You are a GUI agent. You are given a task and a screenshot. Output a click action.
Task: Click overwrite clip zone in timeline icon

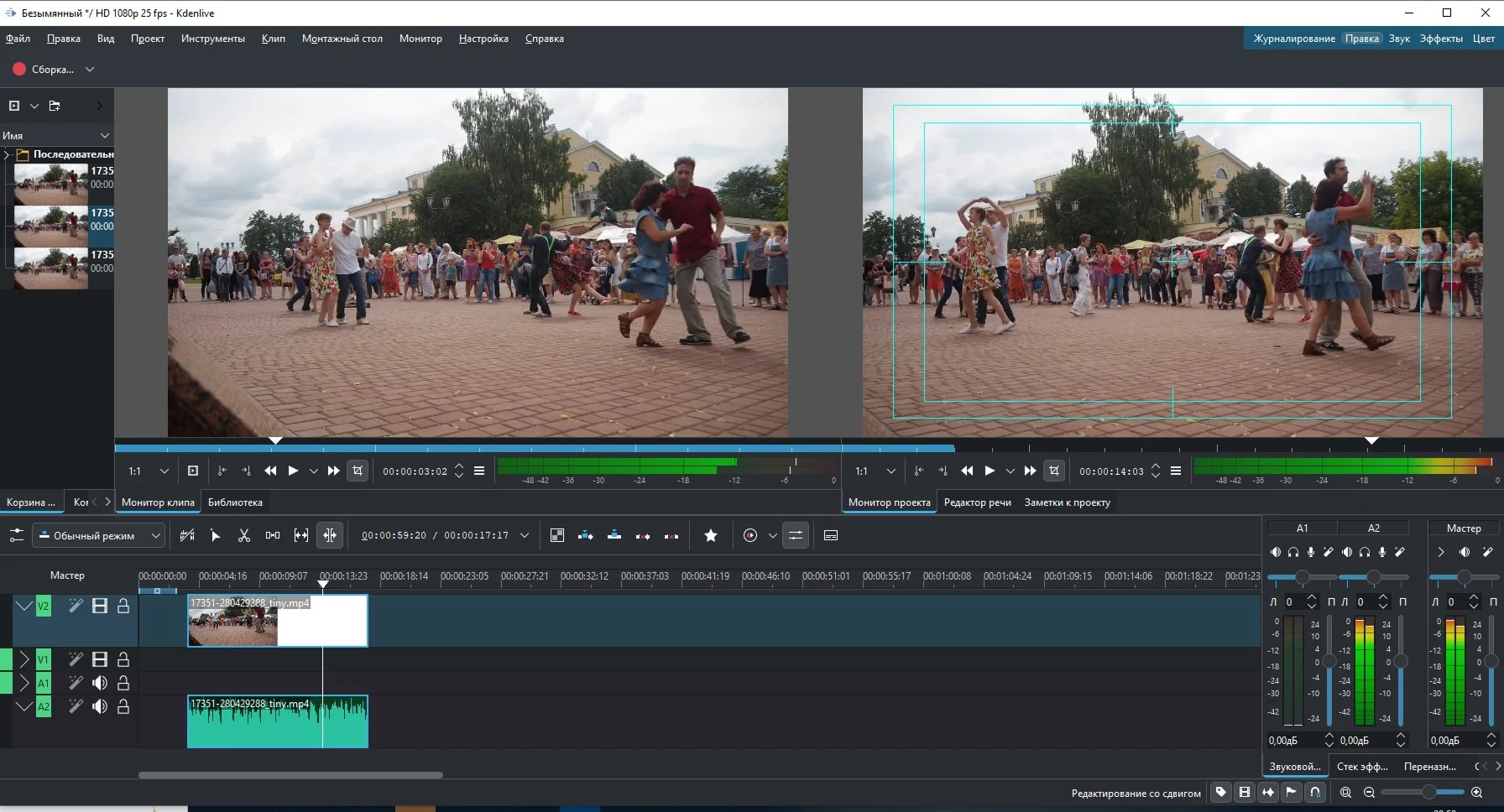(614, 535)
